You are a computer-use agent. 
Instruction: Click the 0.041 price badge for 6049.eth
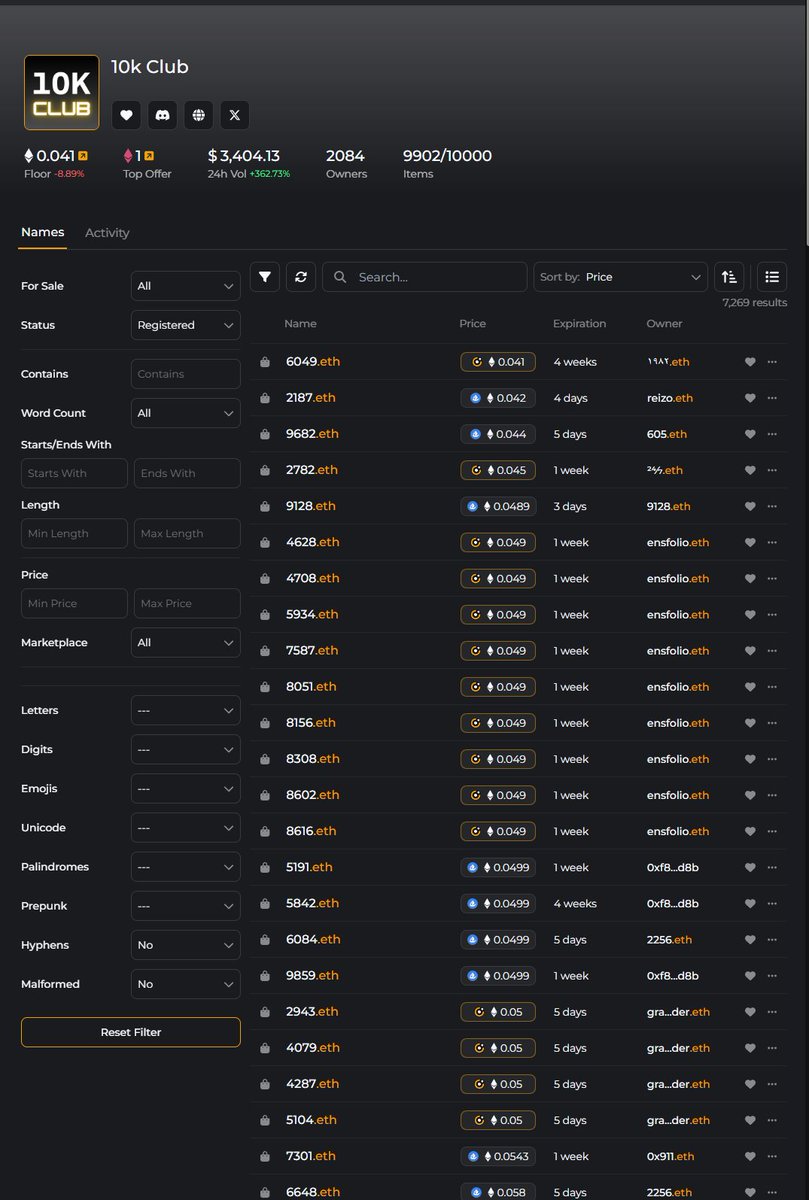pos(498,362)
